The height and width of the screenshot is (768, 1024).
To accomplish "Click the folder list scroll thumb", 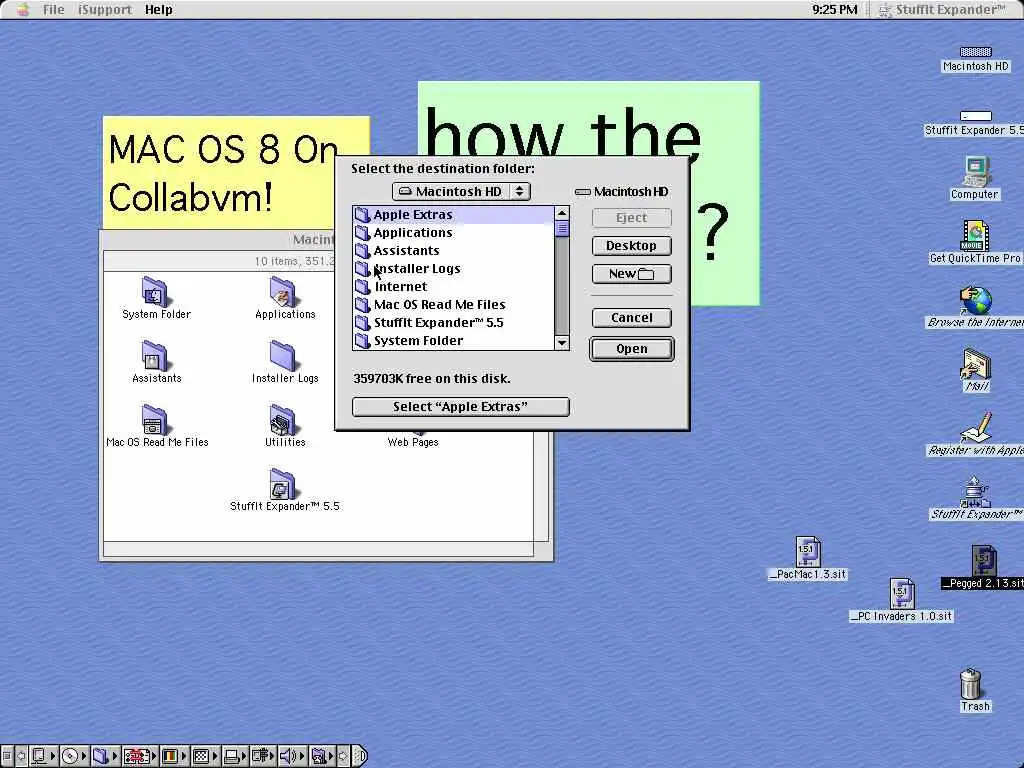I will click(562, 229).
